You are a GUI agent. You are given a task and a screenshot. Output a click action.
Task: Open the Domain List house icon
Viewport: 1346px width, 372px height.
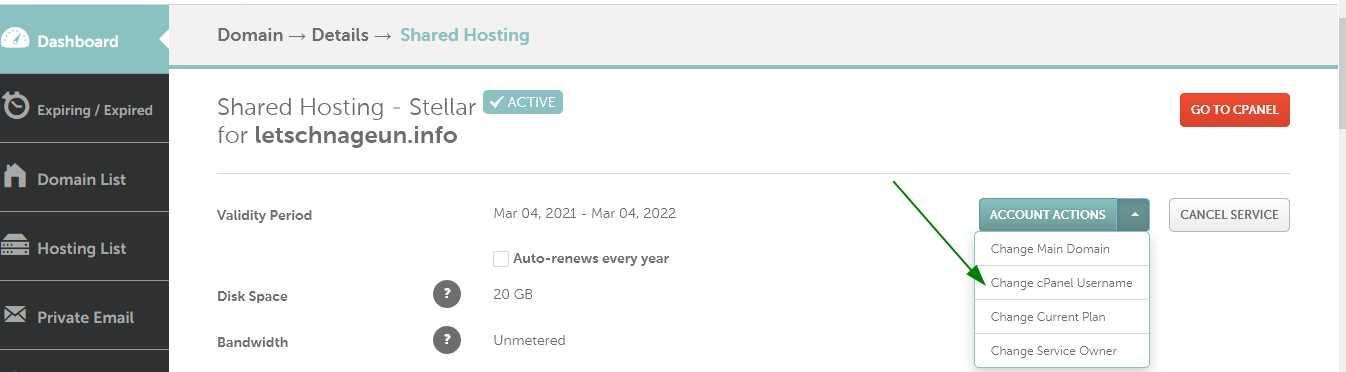pyautogui.click(x=15, y=177)
